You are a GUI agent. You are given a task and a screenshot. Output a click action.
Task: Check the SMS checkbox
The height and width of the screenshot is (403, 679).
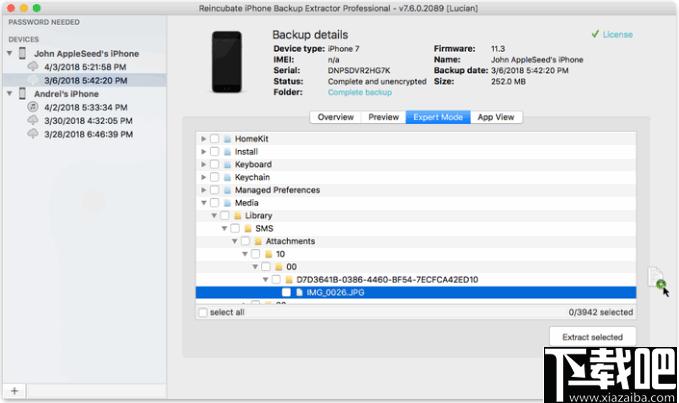(x=235, y=228)
